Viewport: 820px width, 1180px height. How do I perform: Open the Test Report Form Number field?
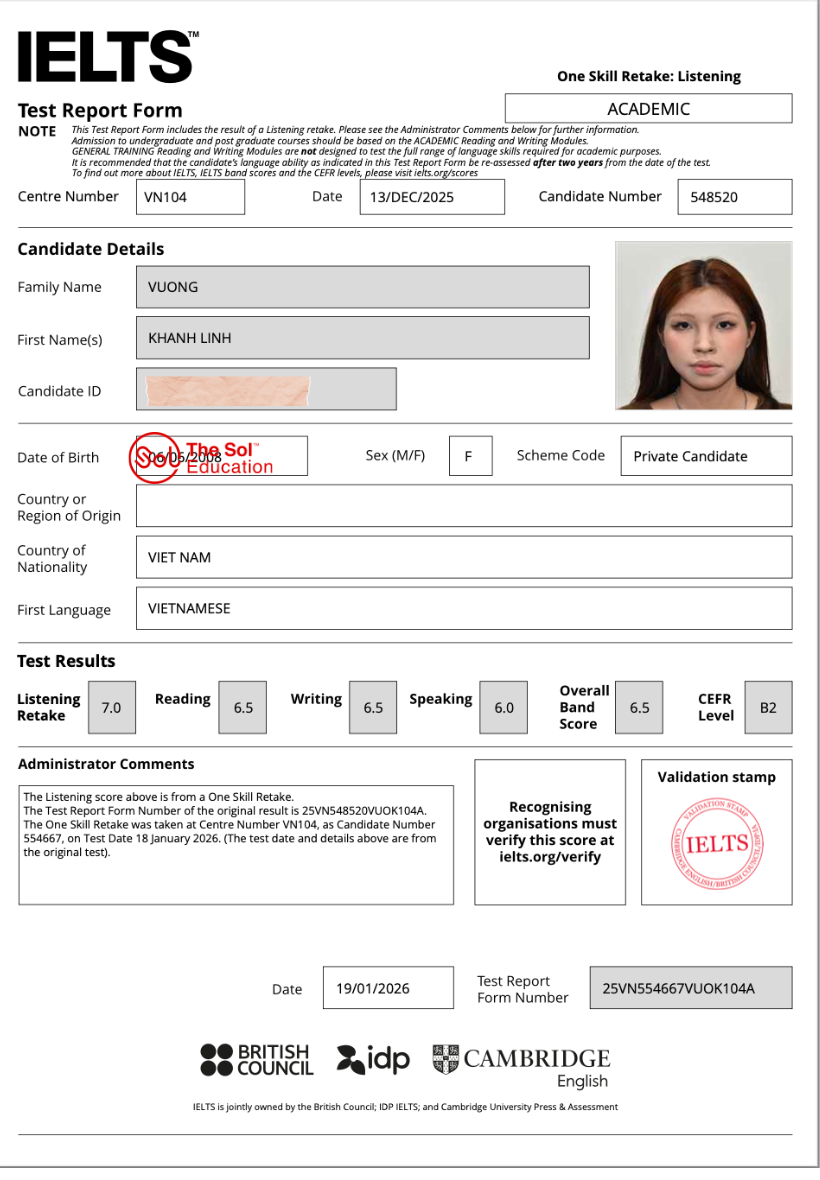[x=690, y=987]
